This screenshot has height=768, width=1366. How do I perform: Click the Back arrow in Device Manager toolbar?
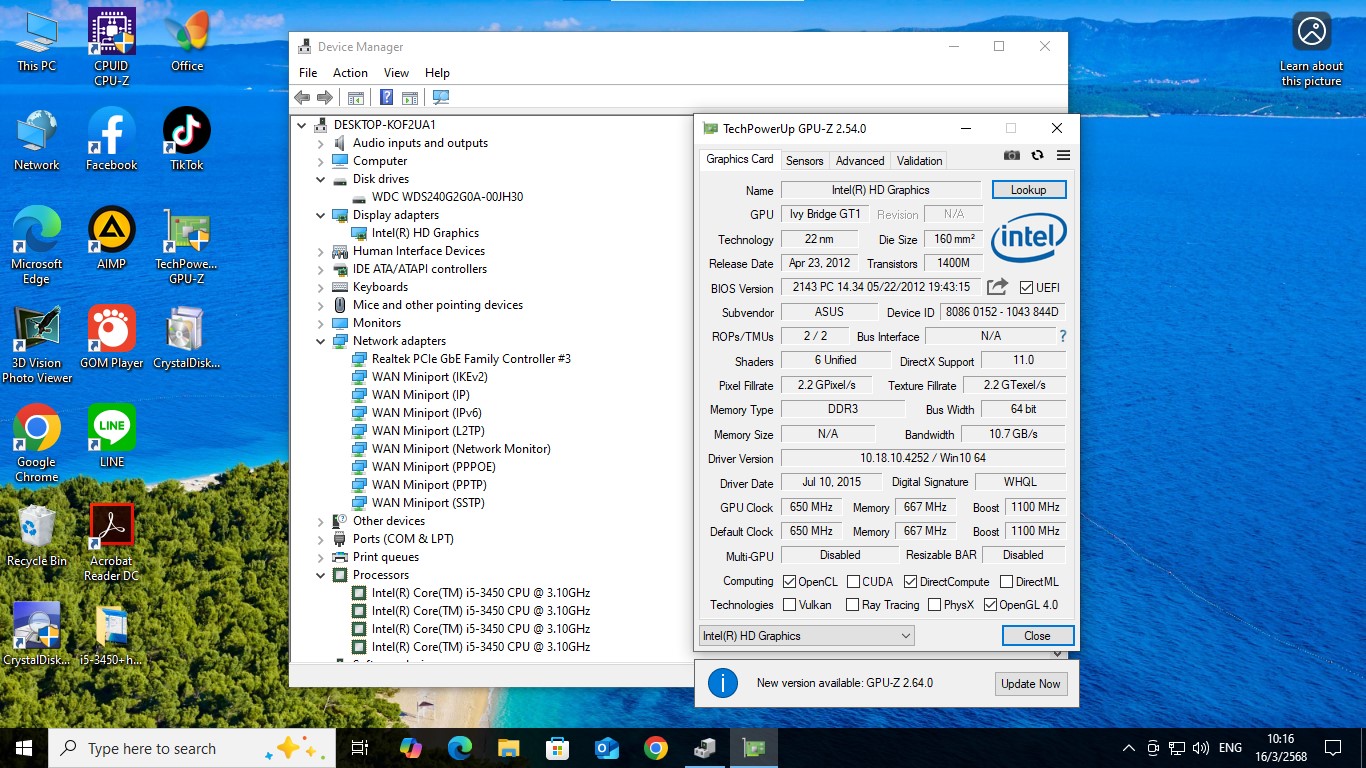pos(302,97)
